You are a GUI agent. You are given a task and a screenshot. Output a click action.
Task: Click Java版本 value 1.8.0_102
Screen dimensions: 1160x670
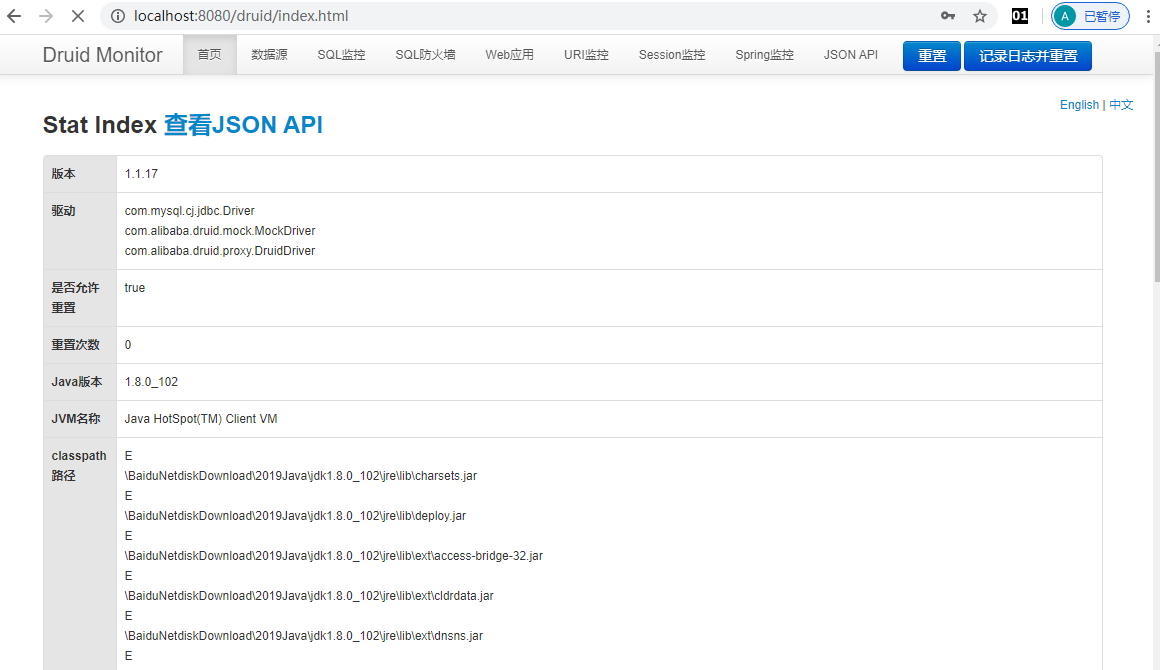point(151,382)
